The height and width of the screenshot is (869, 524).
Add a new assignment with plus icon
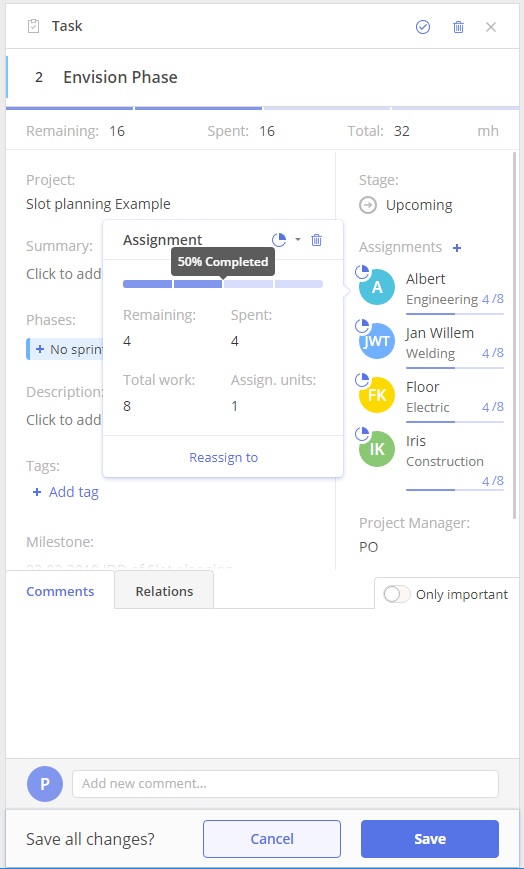point(457,248)
